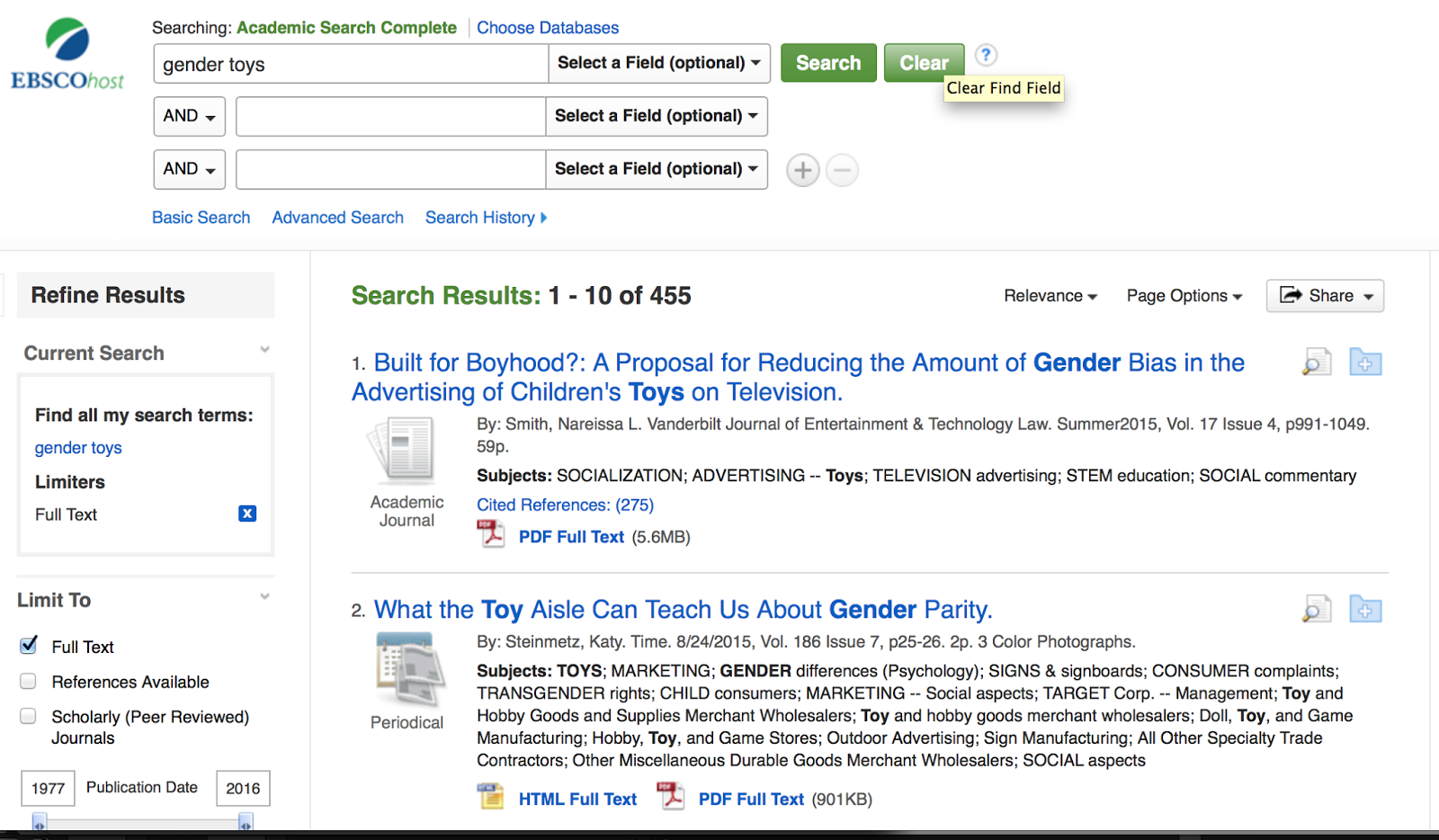This screenshot has width=1439, height=840.
Task: Uncheck the Full Text limiter
Action: 28,644
